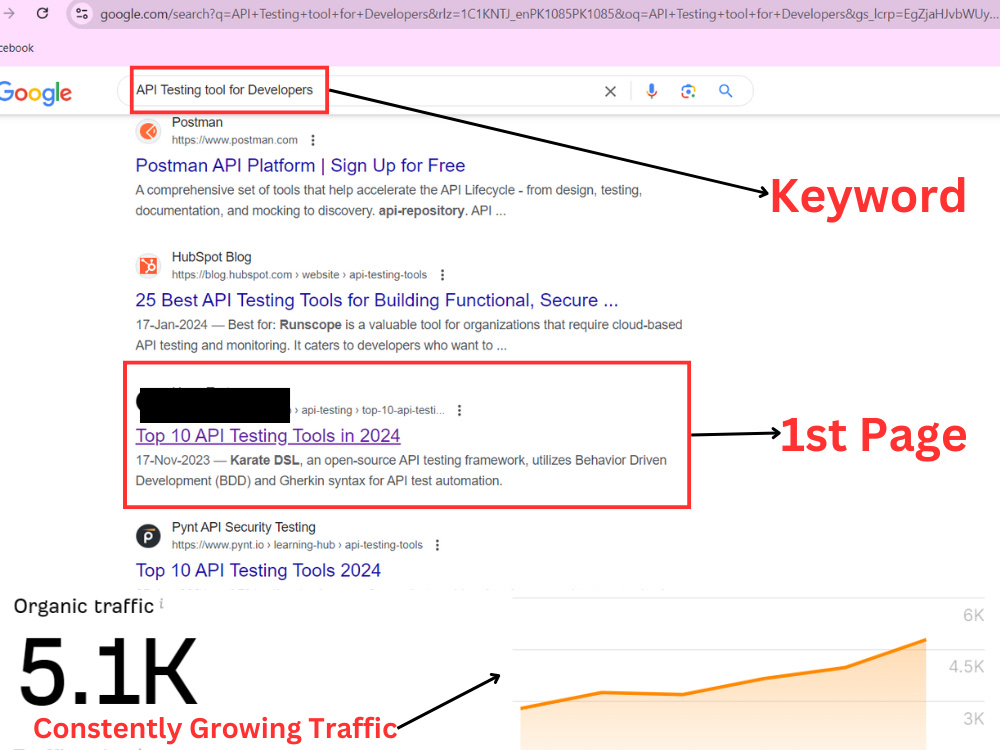Click the HubSpot Blog favicon

(x=149, y=265)
